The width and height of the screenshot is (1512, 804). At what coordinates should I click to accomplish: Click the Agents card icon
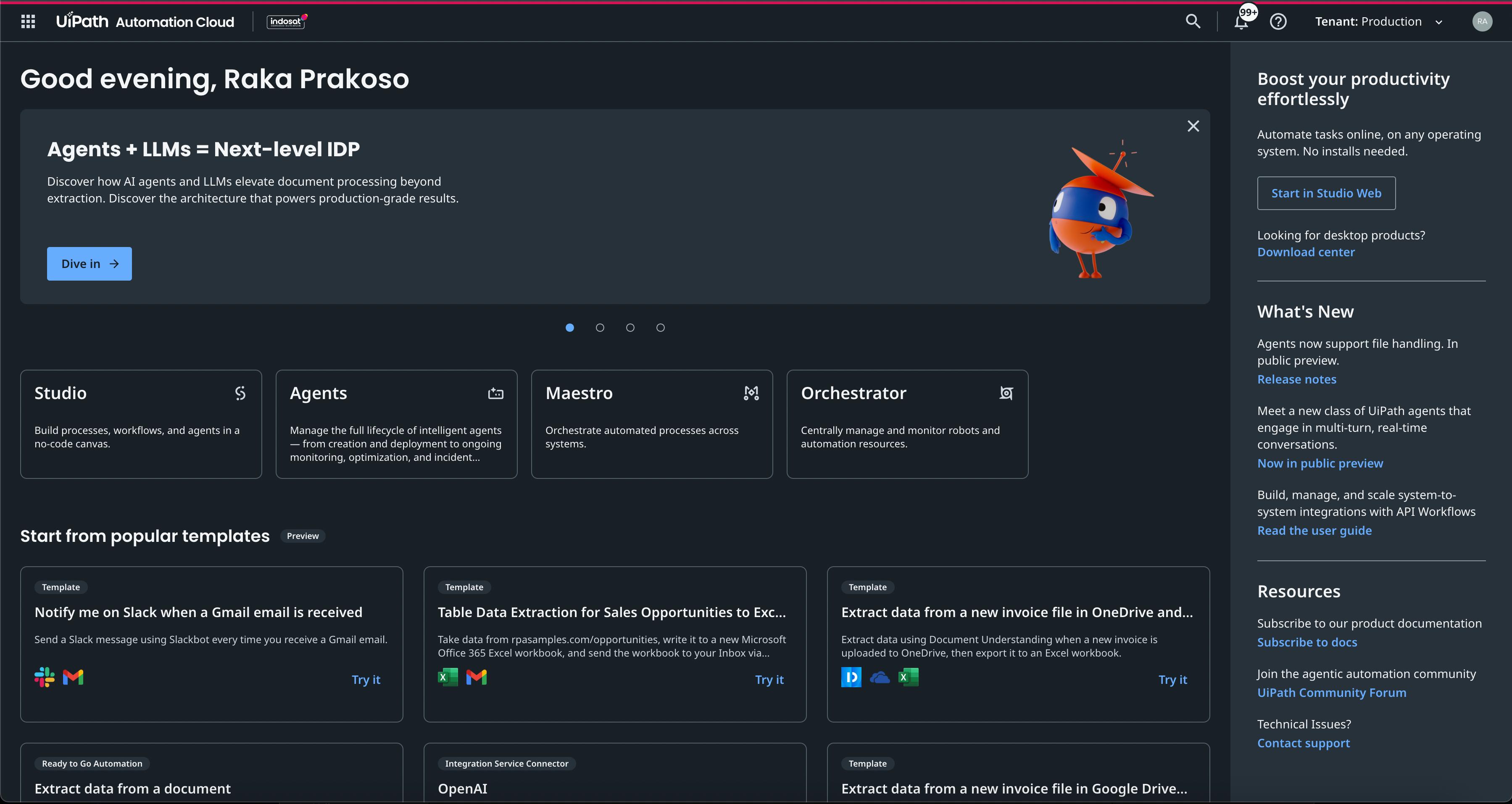pyautogui.click(x=495, y=393)
